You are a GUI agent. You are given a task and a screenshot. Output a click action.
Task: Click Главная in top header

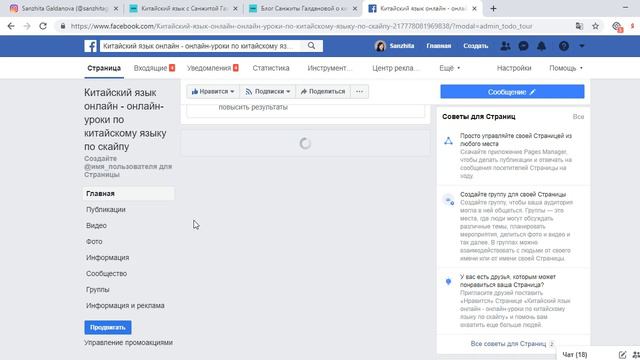coord(438,46)
